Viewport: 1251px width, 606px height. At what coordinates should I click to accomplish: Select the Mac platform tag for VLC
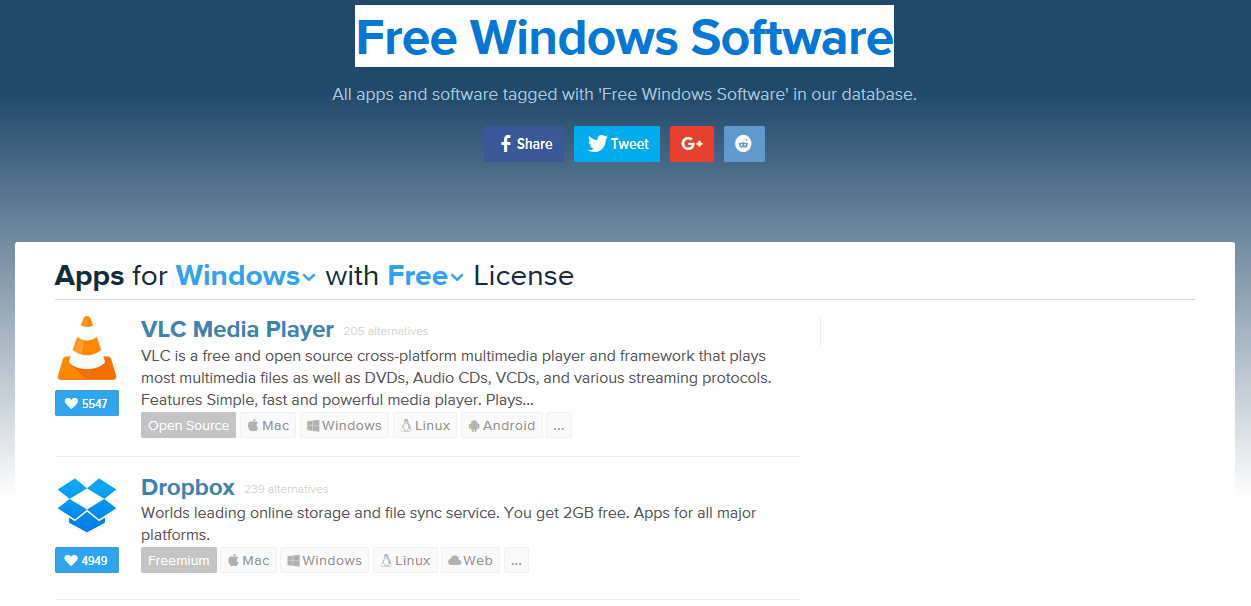pos(268,425)
